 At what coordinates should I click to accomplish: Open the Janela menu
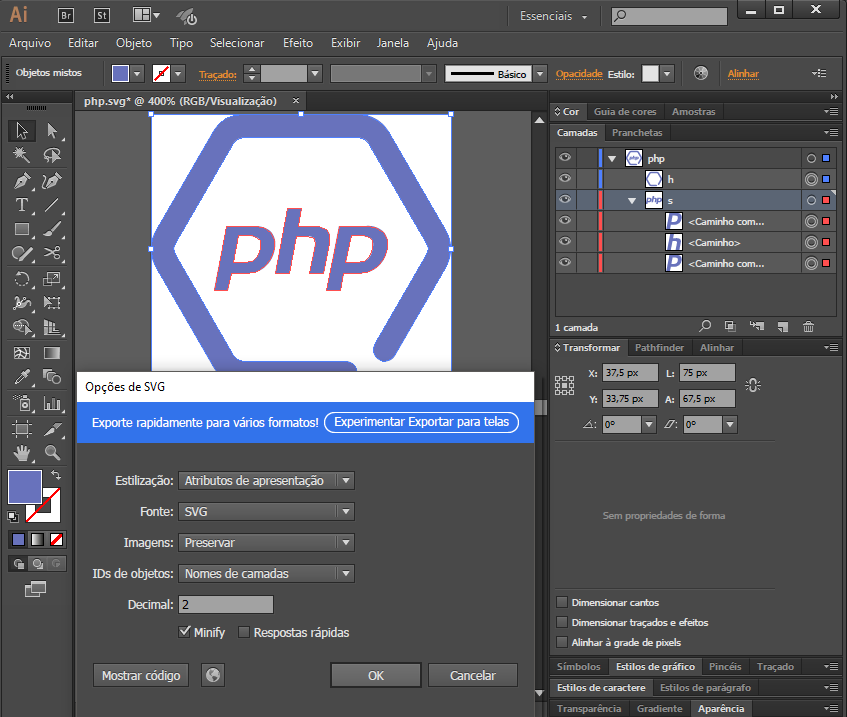click(x=393, y=43)
